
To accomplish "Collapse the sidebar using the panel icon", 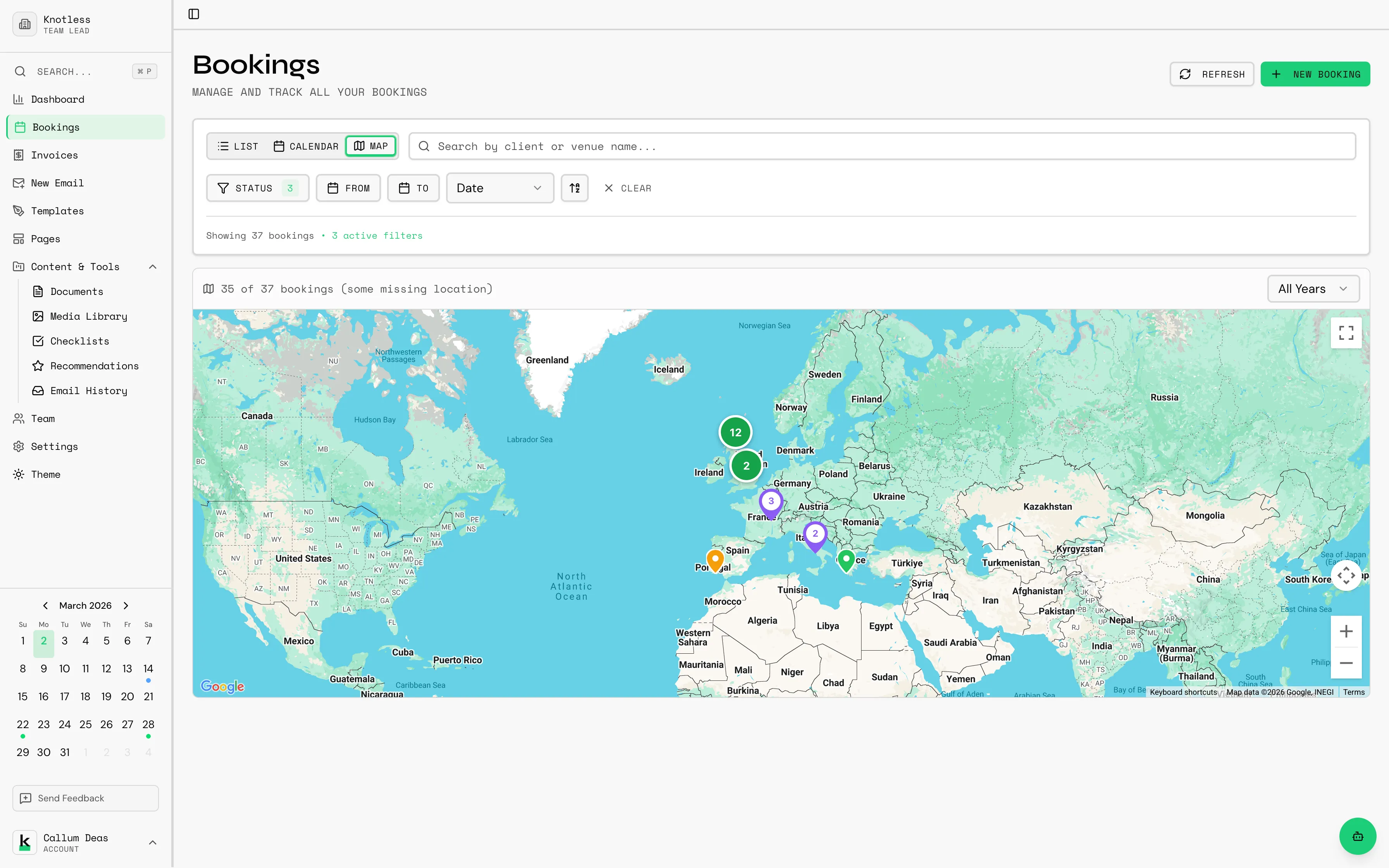I will [193, 14].
